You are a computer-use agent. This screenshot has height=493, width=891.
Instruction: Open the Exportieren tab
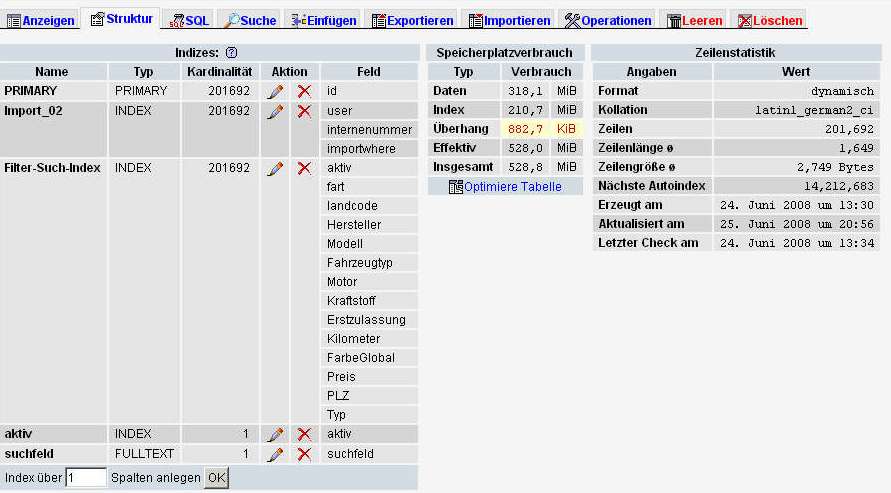[410, 20]
